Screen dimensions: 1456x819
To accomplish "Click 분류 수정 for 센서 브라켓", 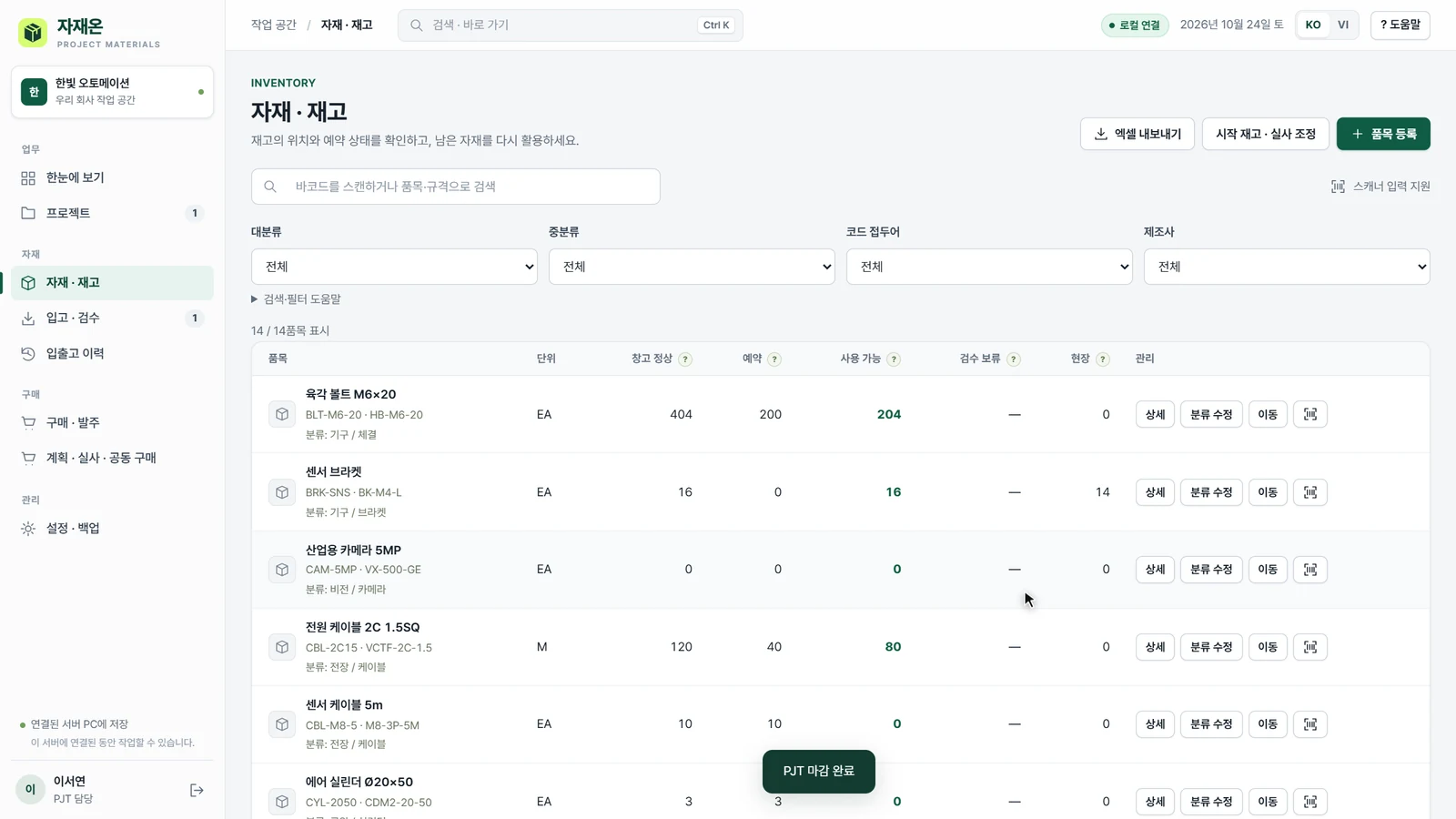I will pyautogui.click(x=1211, y=492).
